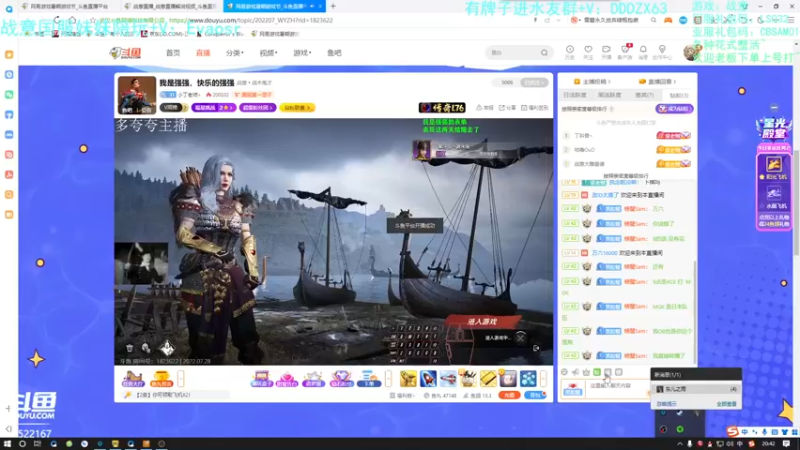This screenshot has height=450, width=800.
Task: Select the airplane gift icon
Action: pyautogui.click(x=448, y=379)
